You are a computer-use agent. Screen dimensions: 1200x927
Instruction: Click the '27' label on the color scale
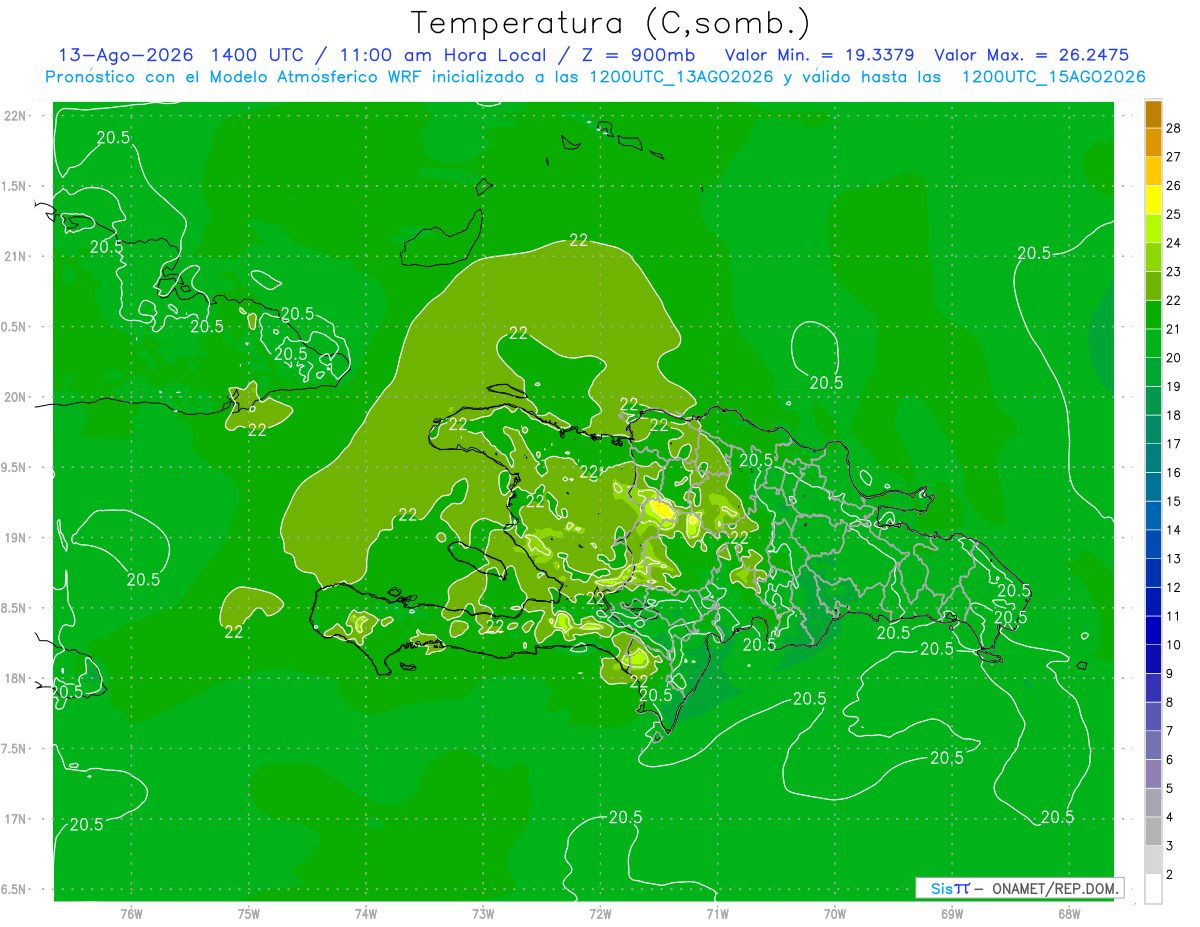coord(1174,157)
